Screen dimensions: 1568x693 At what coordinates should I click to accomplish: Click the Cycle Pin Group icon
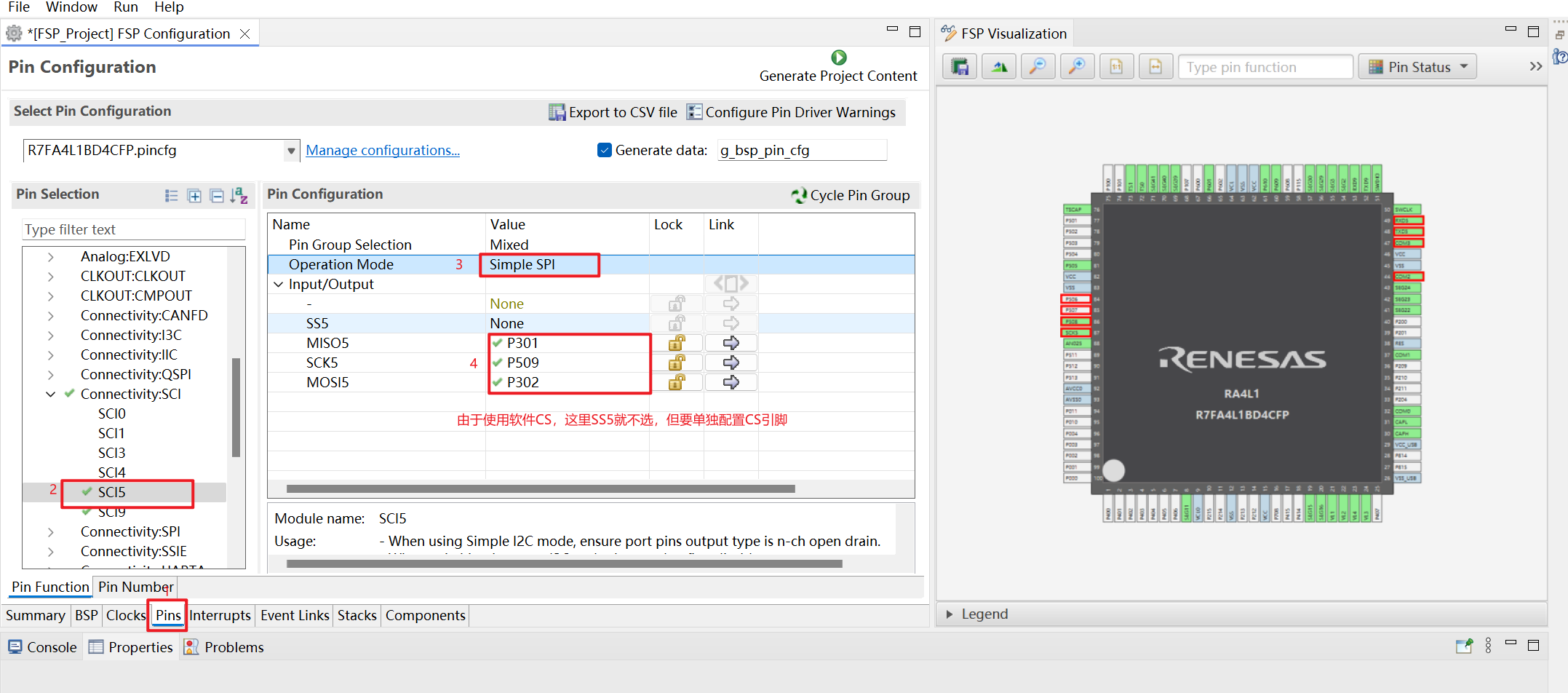coord(799,195)
